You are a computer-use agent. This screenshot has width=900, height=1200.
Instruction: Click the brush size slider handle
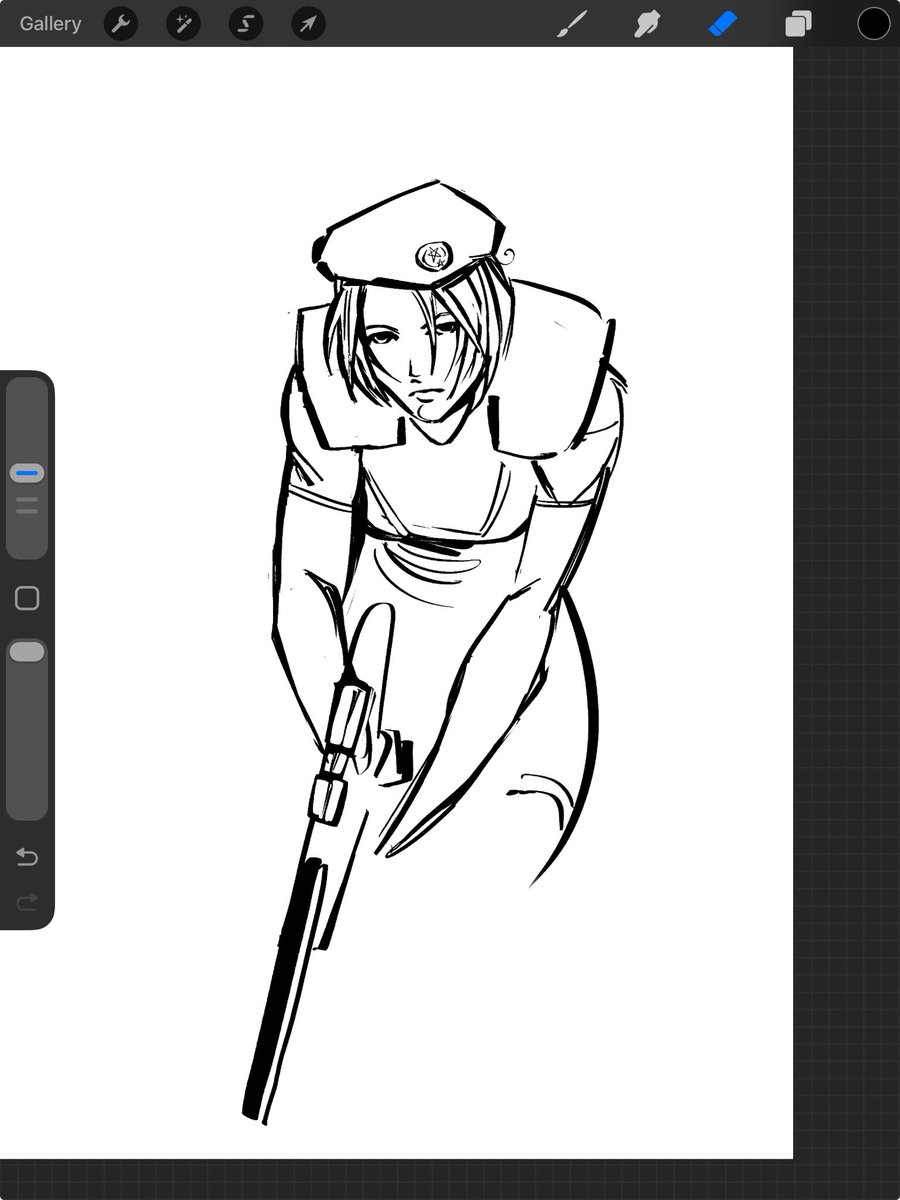(27, 473)
